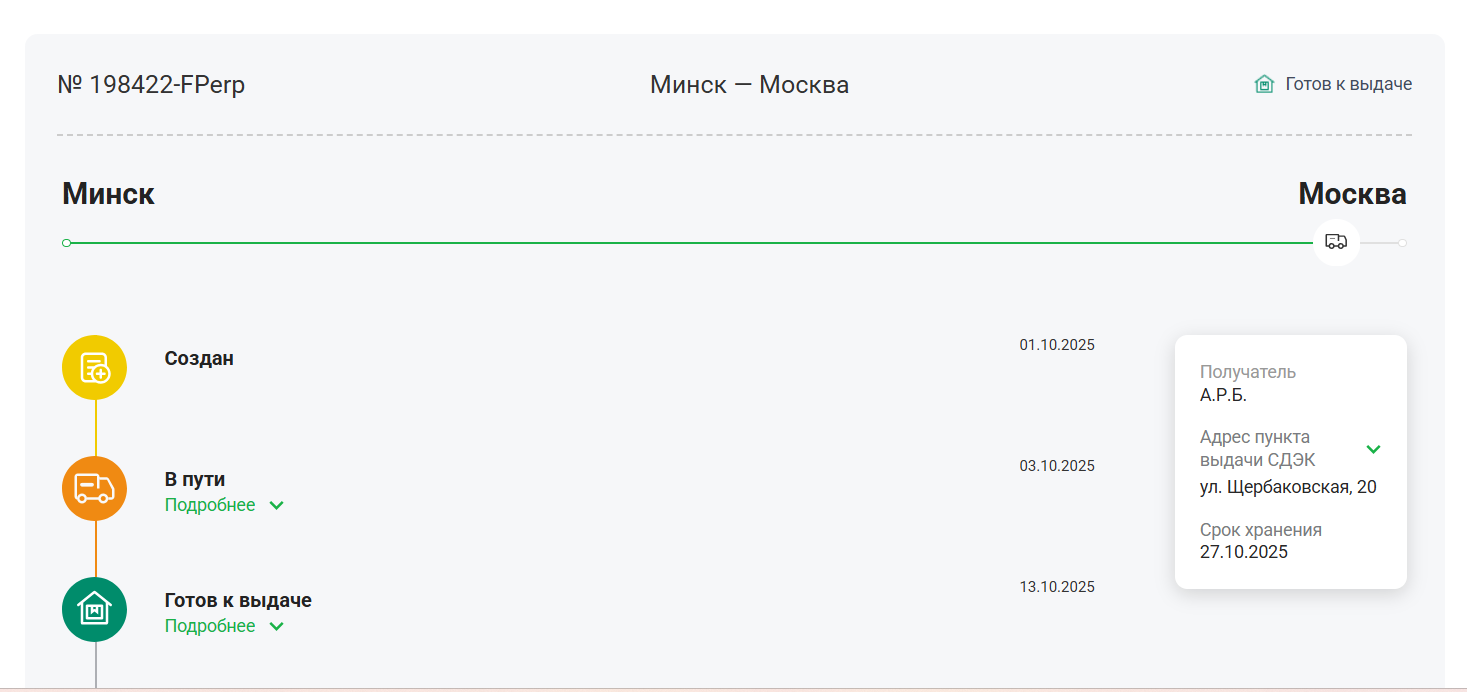The width and height of the screenshot is (1467, 692).
Task: Click the green Готов к выдаче warehouse icon
Action: pyautogui.click(x=95, y=609)
